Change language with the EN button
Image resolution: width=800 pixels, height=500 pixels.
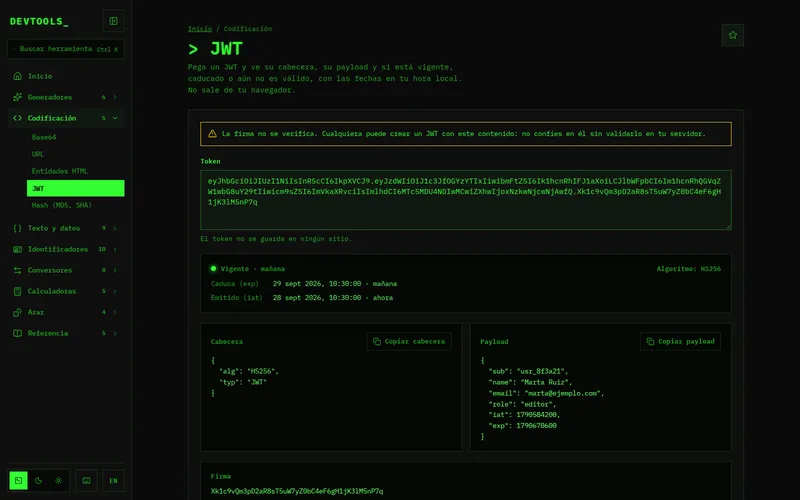tap(113, 481)
